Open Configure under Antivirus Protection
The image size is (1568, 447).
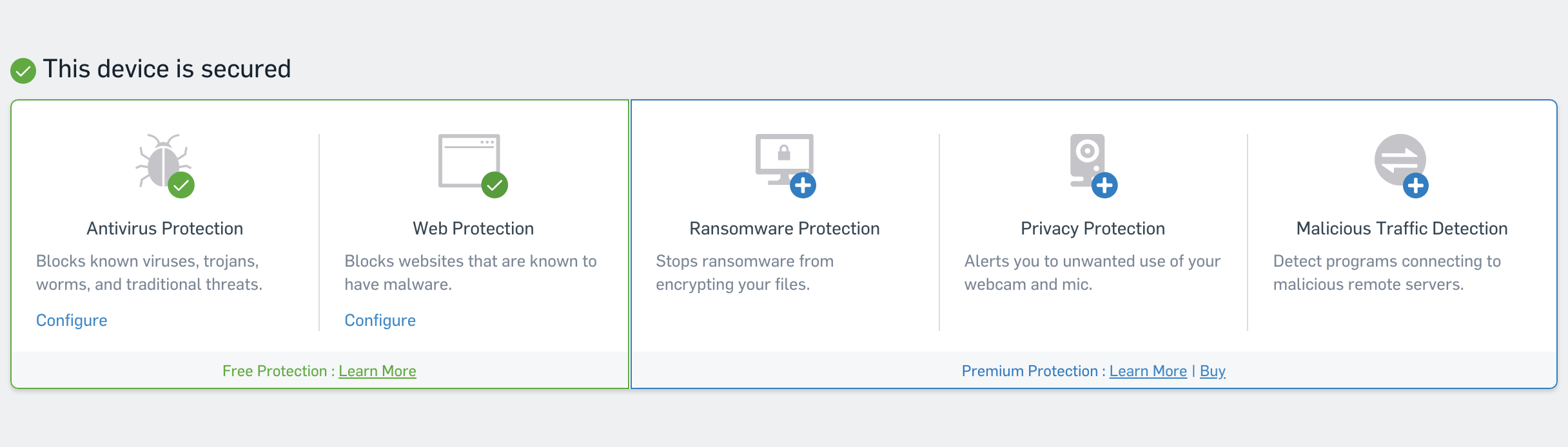click(x=72, y=320)
